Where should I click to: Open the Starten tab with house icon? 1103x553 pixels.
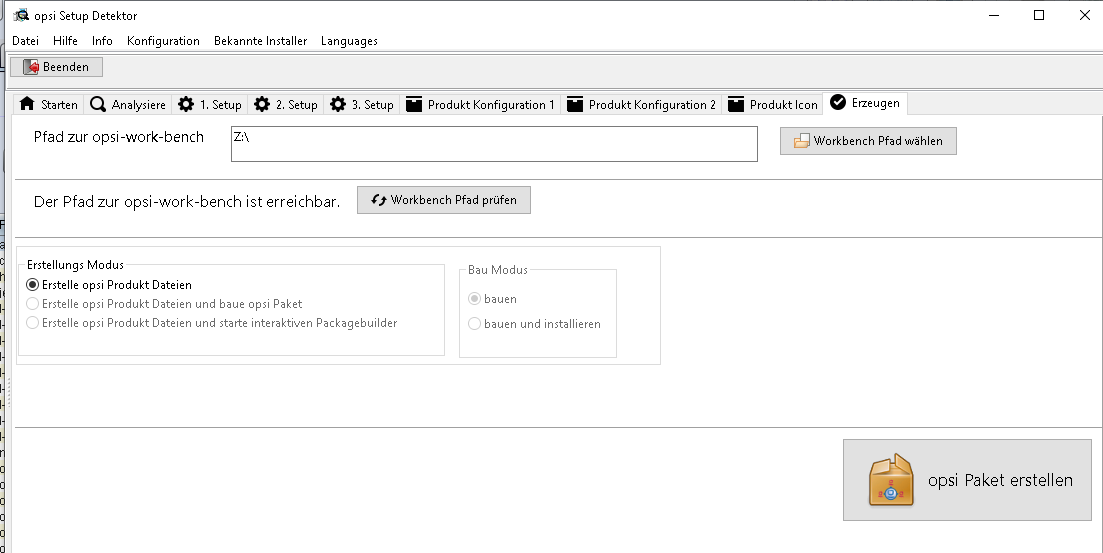[48, 104]
